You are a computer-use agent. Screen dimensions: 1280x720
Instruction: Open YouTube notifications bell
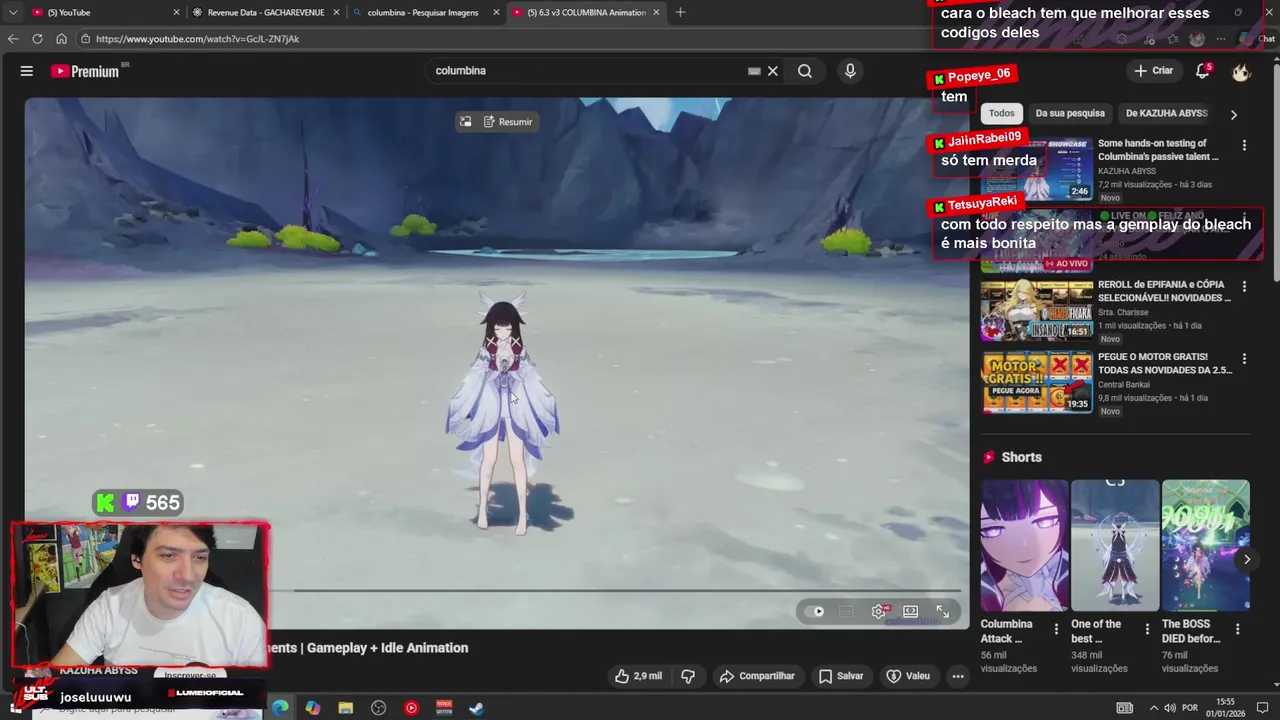coord(1203,71)
